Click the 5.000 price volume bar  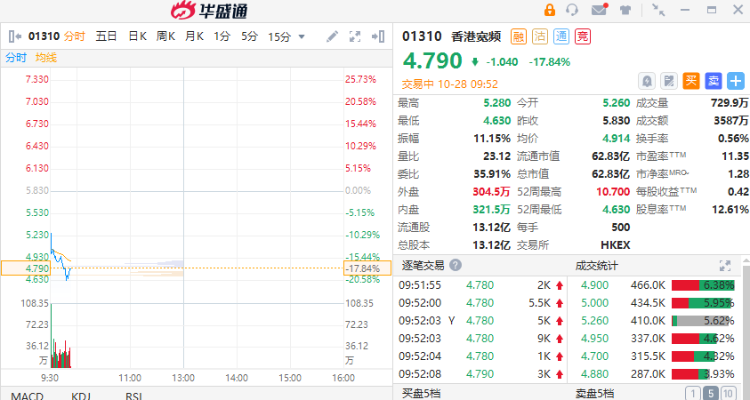(x=703, y=302)
